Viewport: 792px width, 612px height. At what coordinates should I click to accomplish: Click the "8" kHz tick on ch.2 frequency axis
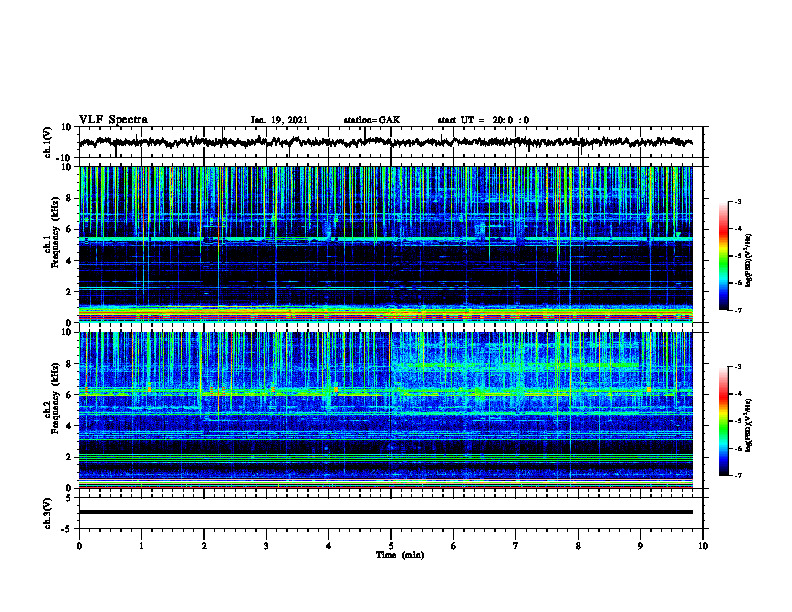(x=70, y=364)
